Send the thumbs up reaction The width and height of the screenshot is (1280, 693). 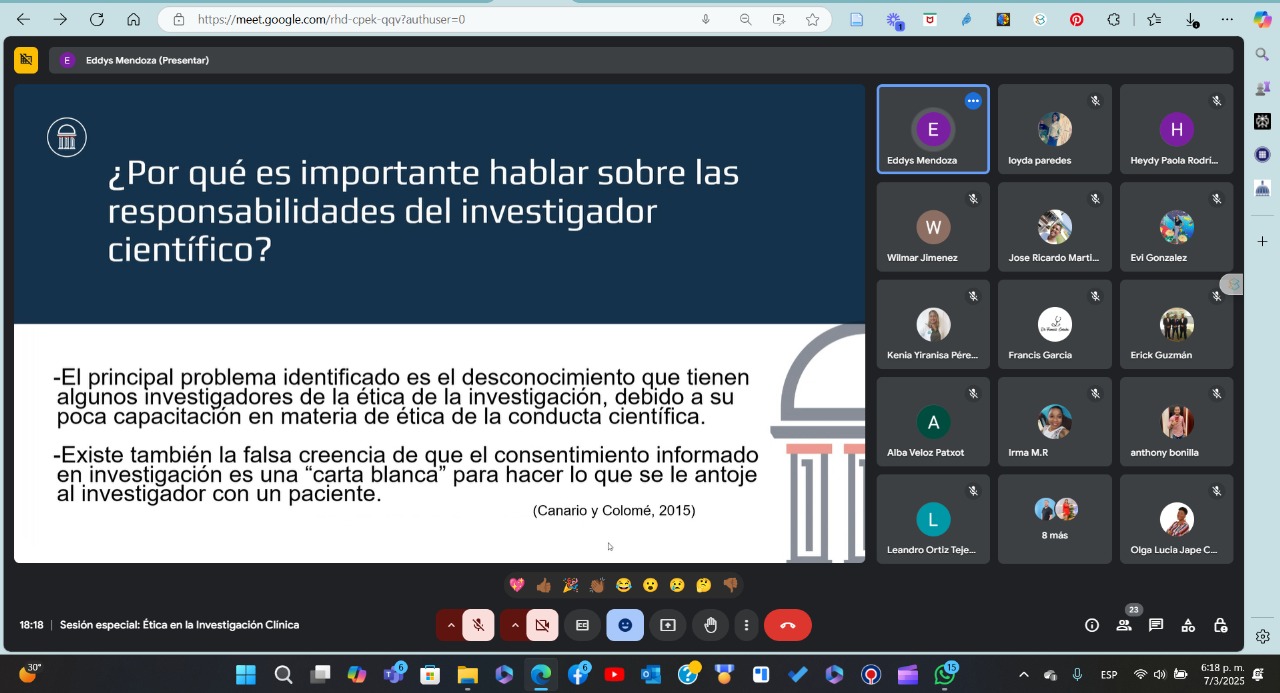tap(543, 585)
